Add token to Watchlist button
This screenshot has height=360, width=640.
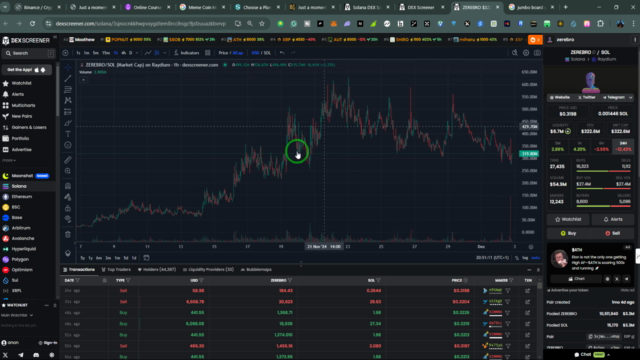coord(568,219)
